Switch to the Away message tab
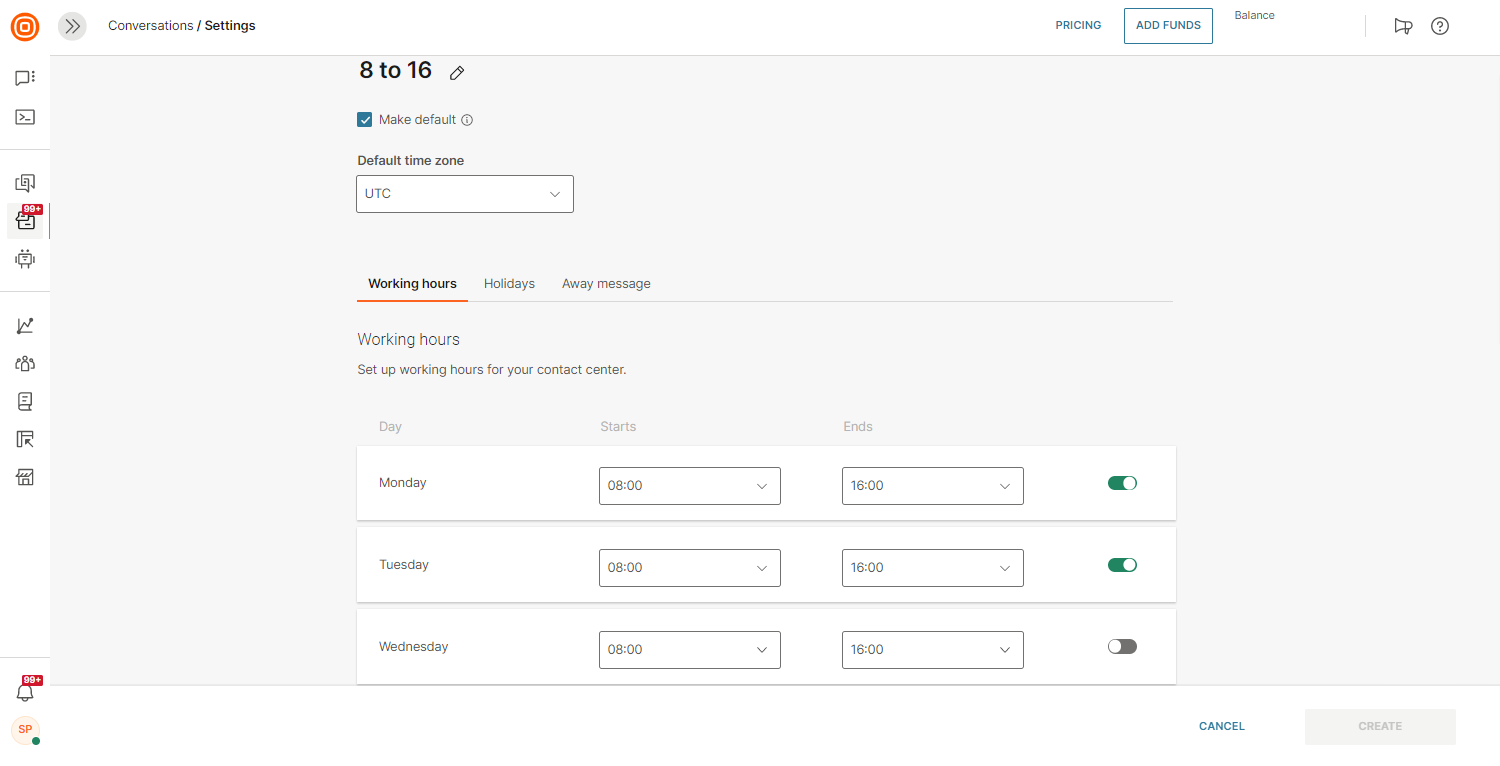1500x766 pixels. pos(606,284)
